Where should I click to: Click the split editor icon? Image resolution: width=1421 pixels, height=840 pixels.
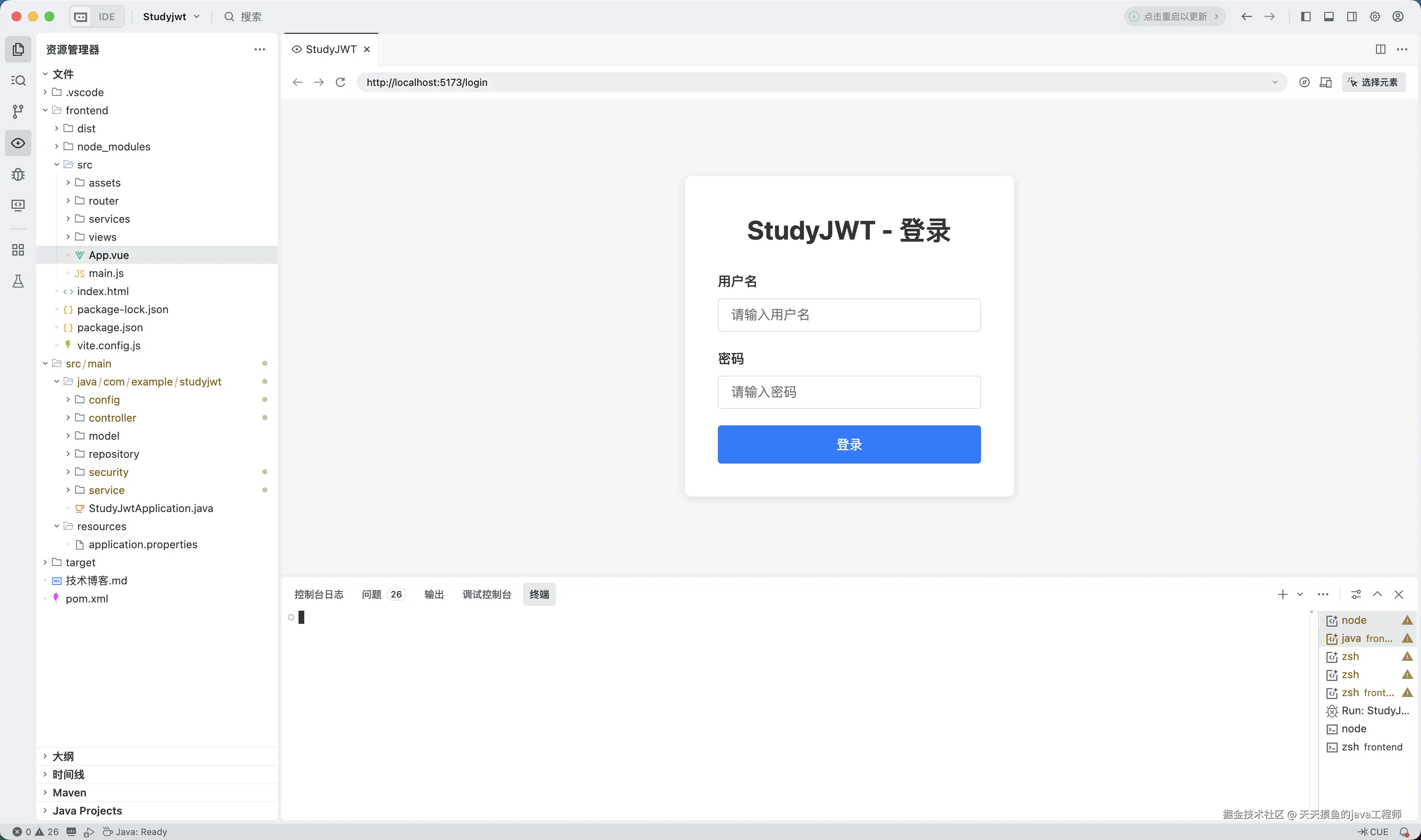pos(1380,49)
